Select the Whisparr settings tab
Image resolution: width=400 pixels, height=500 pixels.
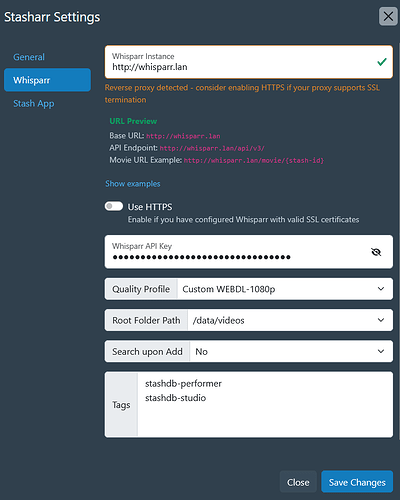point(47,80)
